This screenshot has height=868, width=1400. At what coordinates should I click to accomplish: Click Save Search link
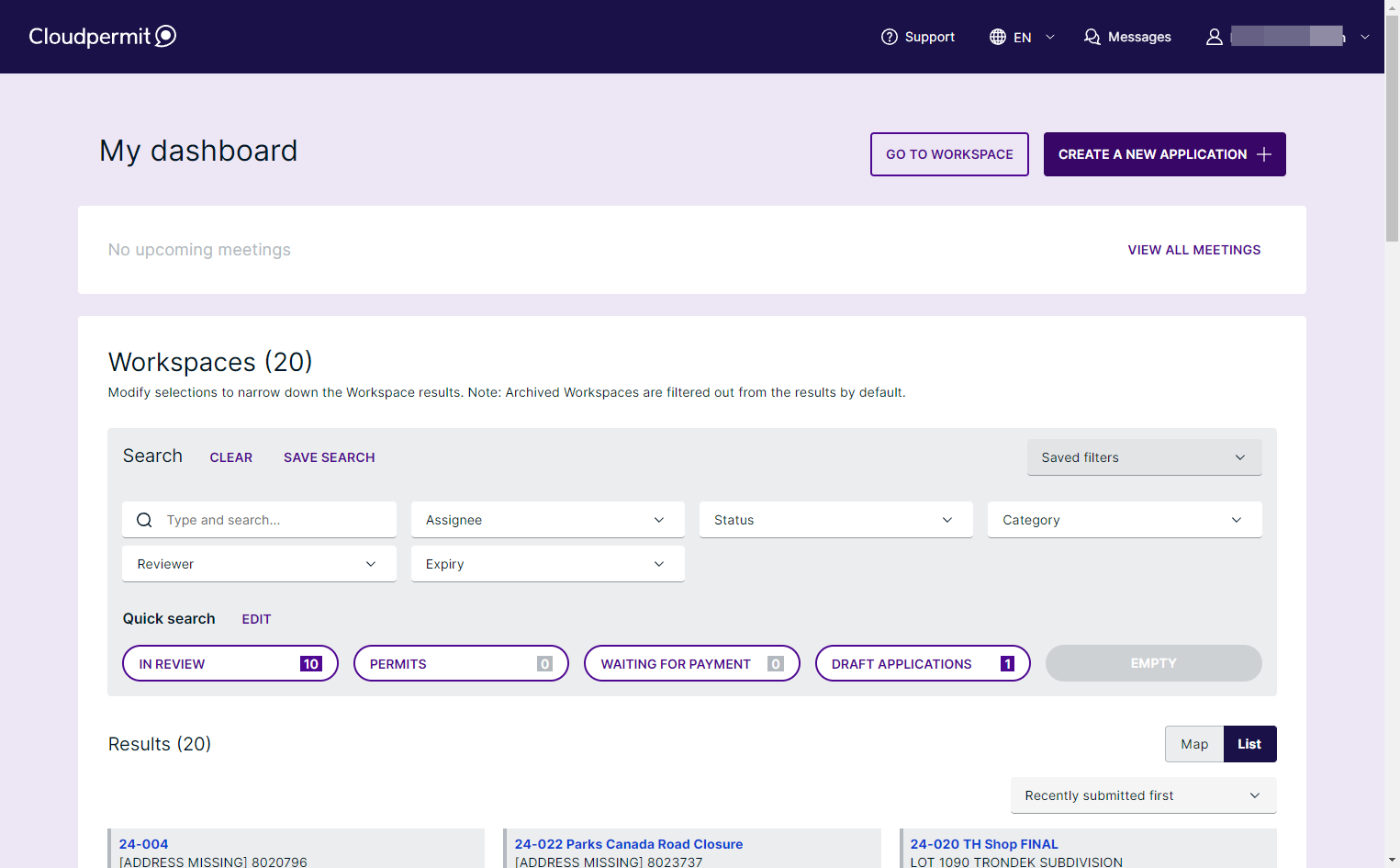point(329,457)
